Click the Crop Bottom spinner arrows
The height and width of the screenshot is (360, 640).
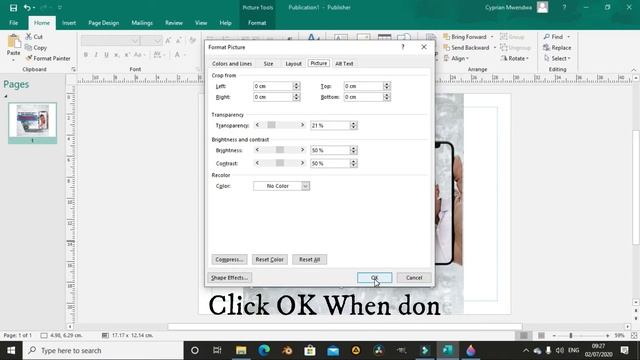[x=387, y=97]
